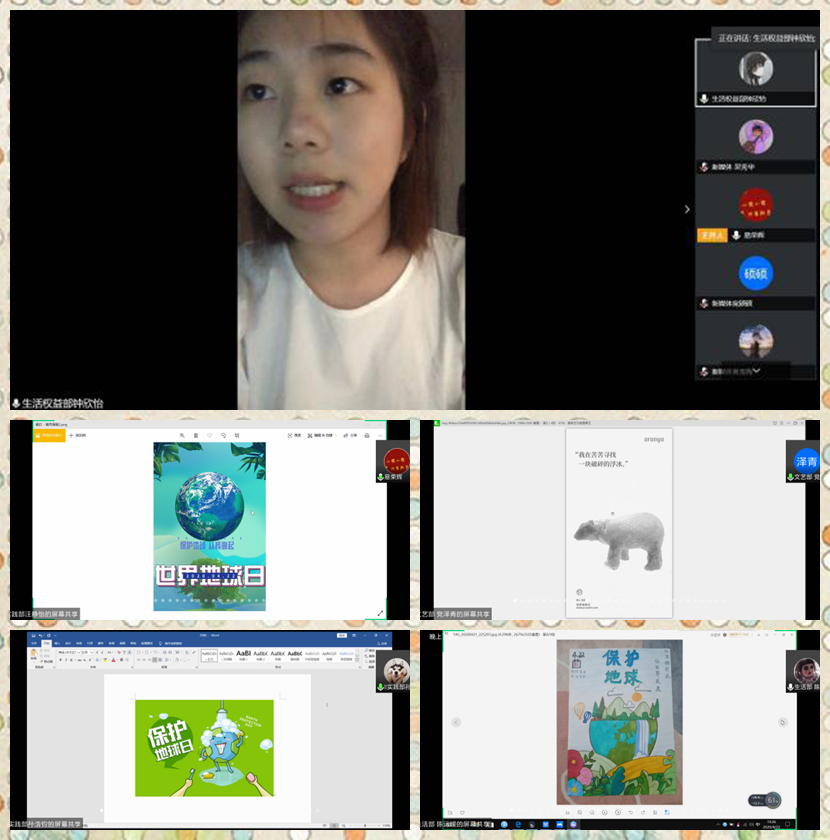Toggle bold formatting in Word ribbon
Viewport: 830px width, 840px height.
pyautogui.click(x=60, y=660)
